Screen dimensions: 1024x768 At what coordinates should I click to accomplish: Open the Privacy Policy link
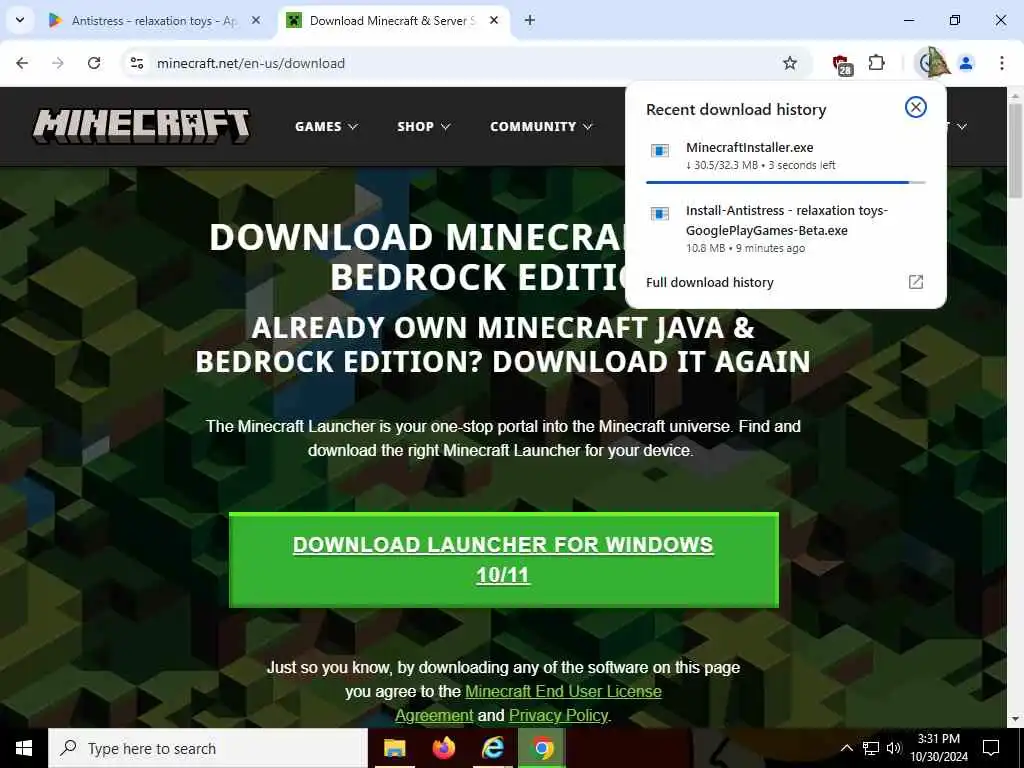pyautogui.click(x=558, y=716)
